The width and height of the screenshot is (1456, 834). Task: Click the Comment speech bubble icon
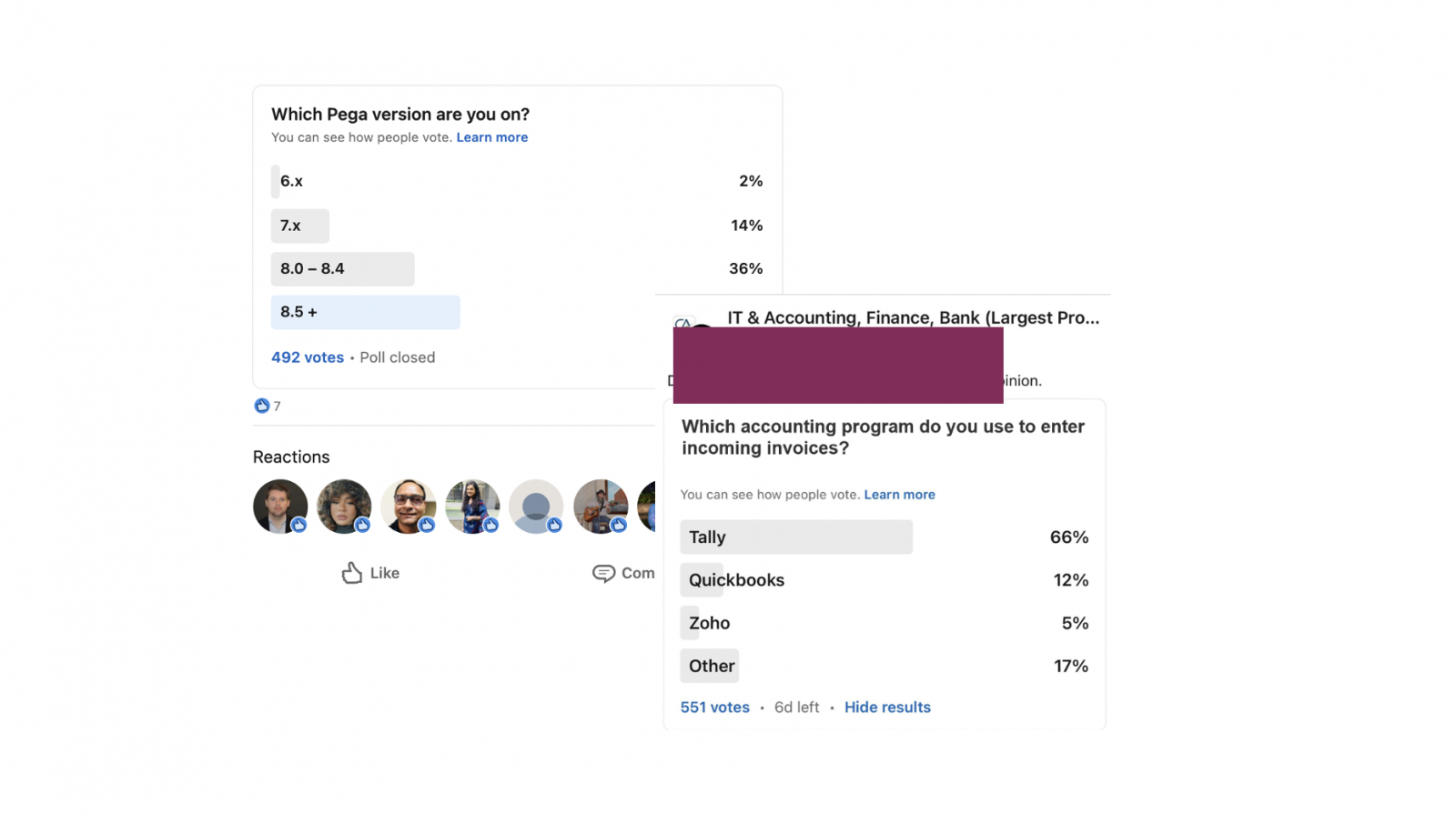pos(603,573)
